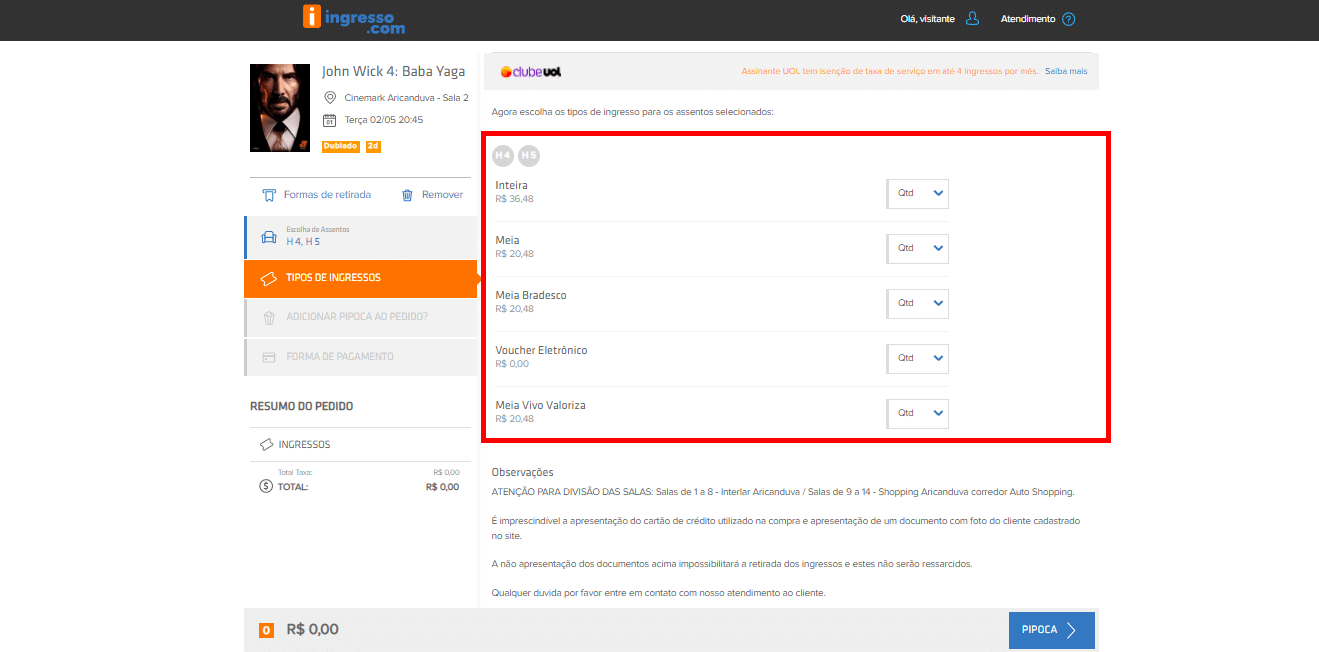Click the visitor user profile icon
Image resolution: width=1319 pixels, height=652 pixels.
pyautogui.click(x=972, y=19)
